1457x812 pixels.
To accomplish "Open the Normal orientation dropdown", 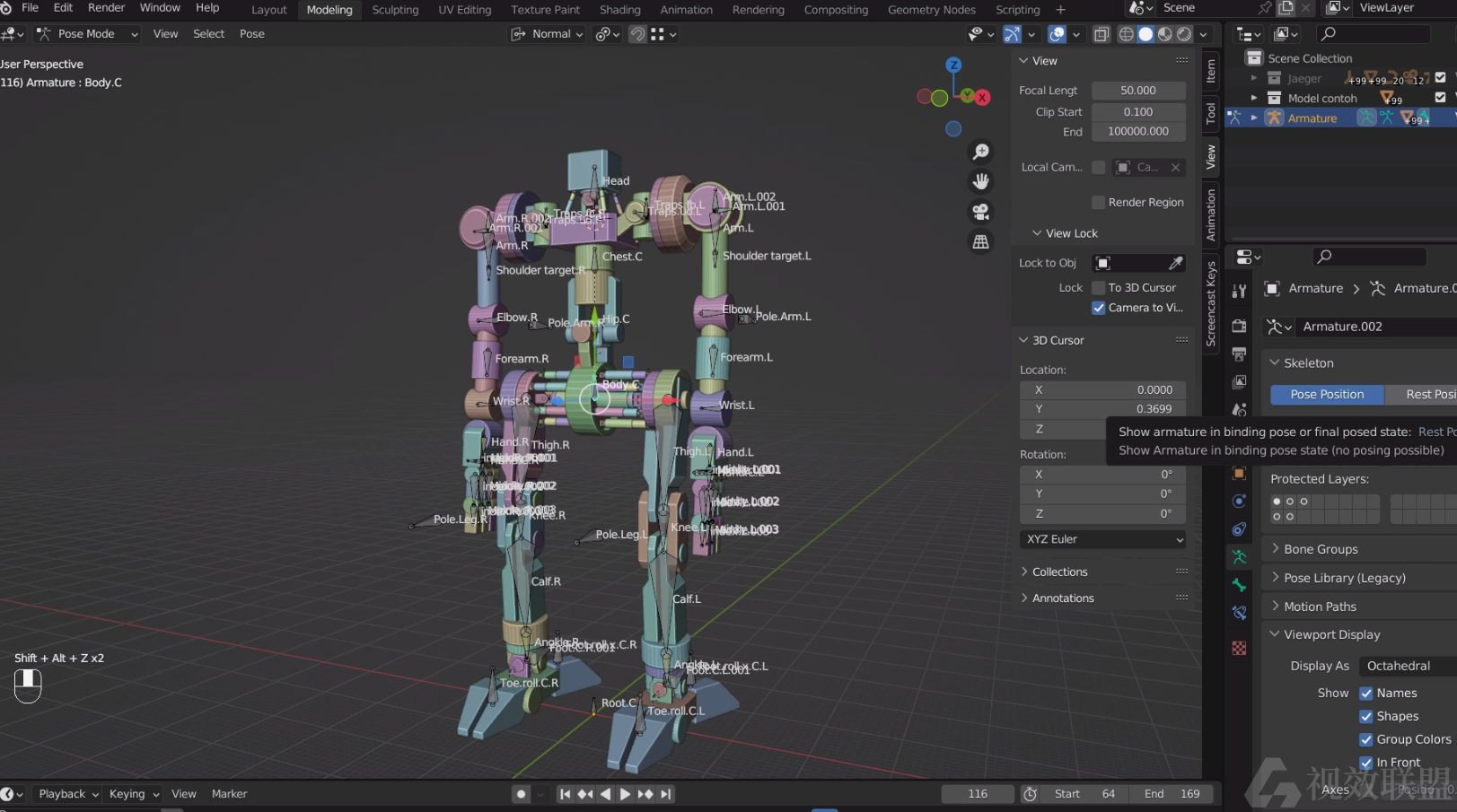I will point(548,34).
